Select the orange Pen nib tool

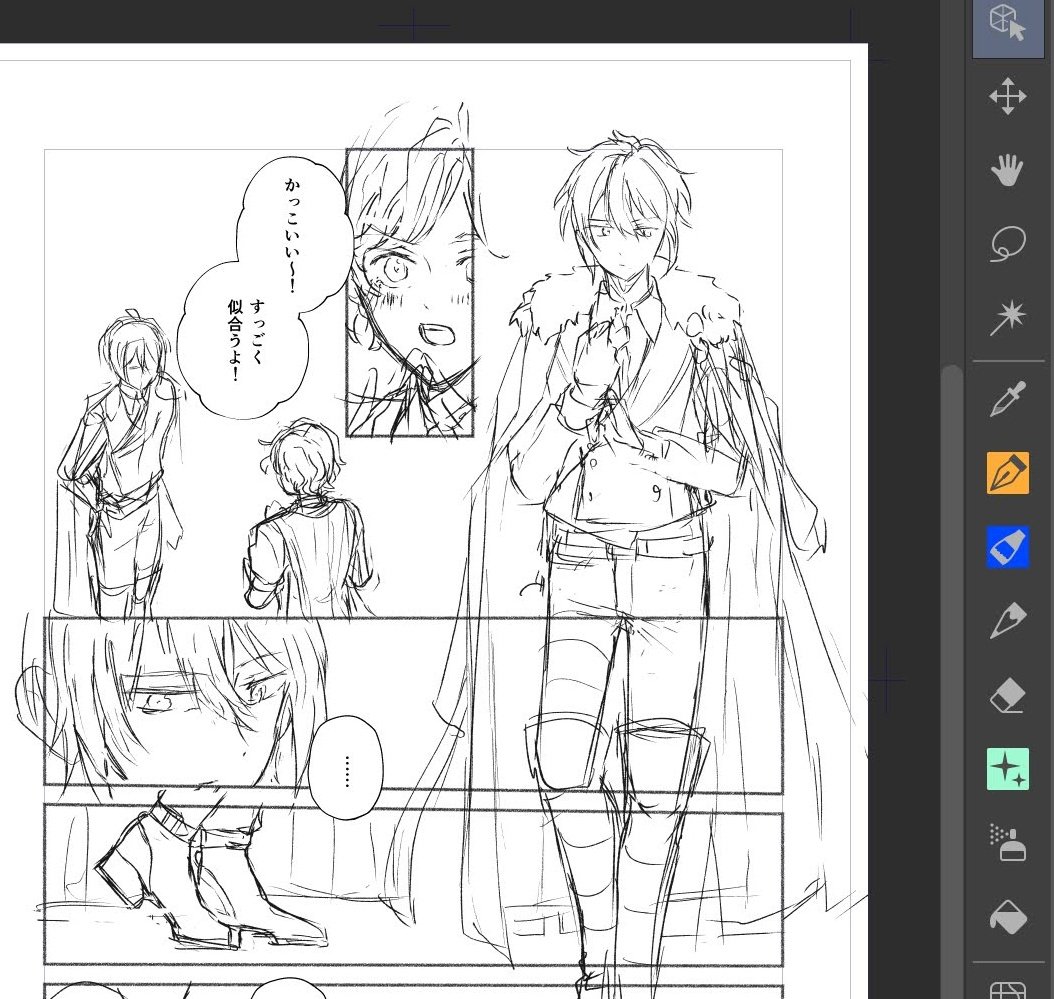(x=1008, y=473)
